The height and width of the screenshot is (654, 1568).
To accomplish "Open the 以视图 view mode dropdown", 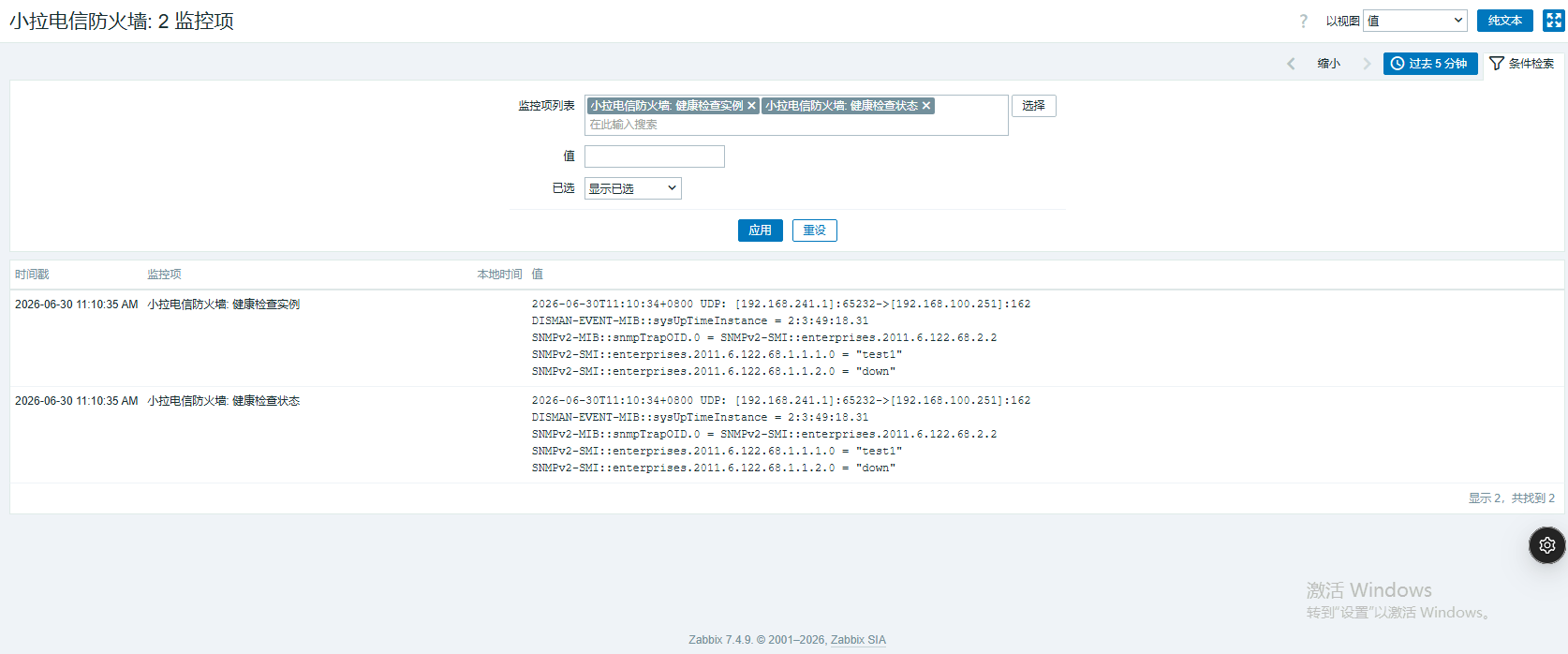I will pyautogui.click(x=1414, y=21).
